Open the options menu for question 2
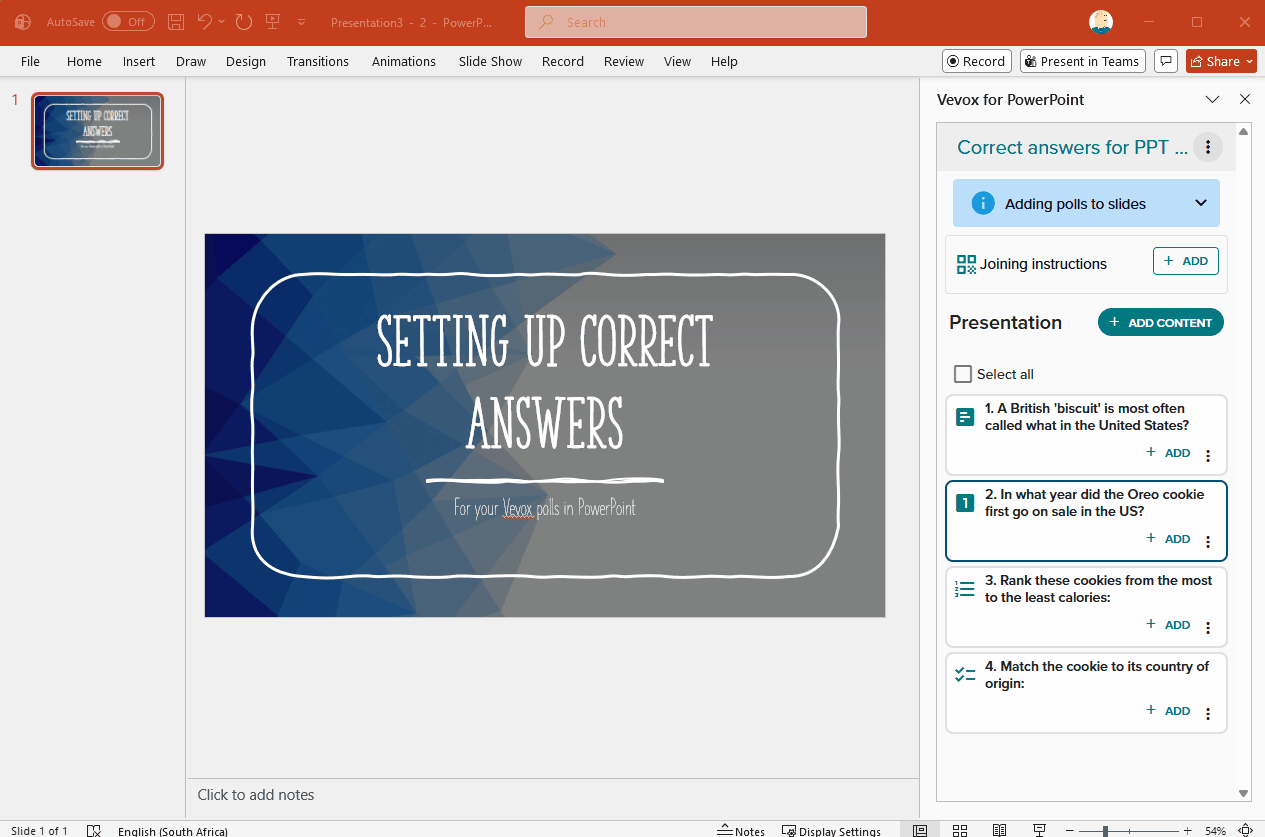 tap(1208, 542)
